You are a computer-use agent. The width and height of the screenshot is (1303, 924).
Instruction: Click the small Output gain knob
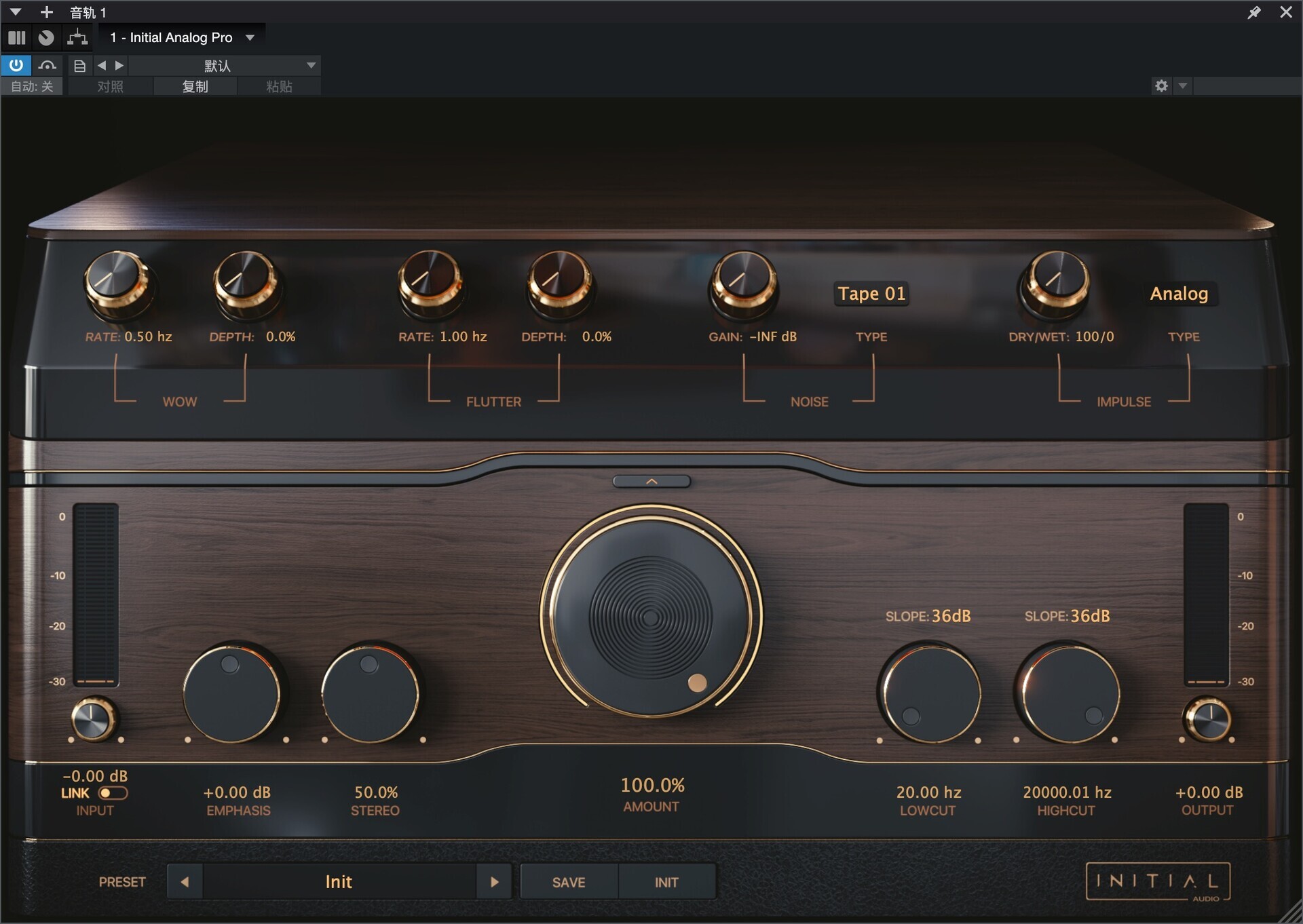[1207, 719]
